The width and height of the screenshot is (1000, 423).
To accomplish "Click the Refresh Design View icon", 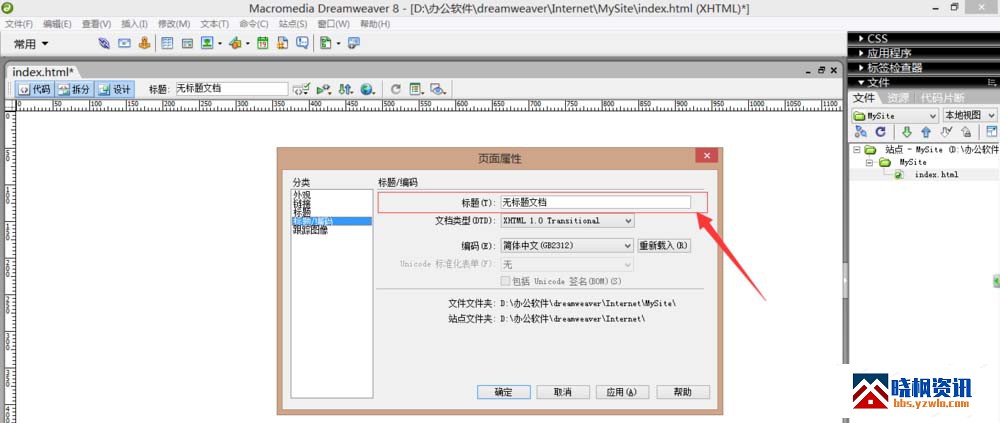I will pyautogui.click(x=396, y=89).
